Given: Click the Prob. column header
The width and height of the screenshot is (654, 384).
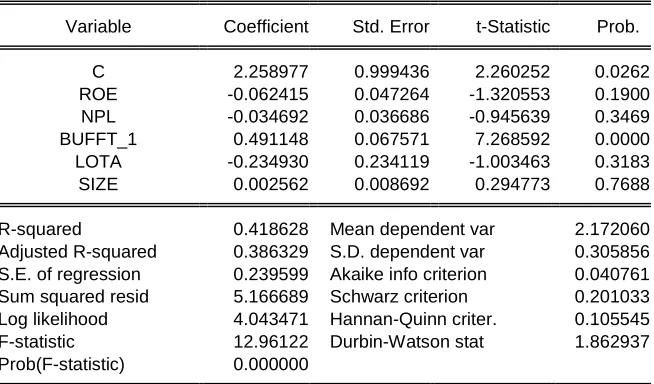Looking at the screenshot, I should point(618,27).
